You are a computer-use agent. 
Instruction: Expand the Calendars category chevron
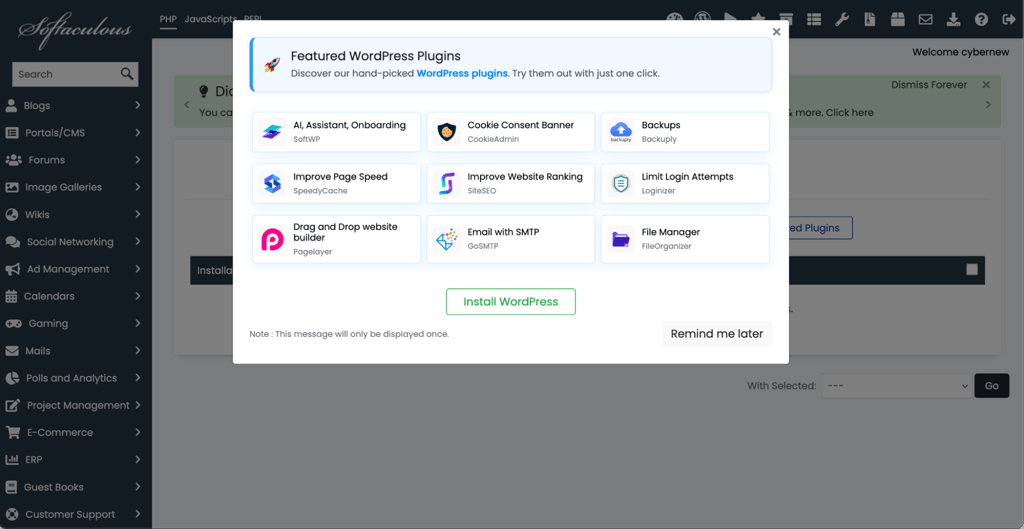138,296
